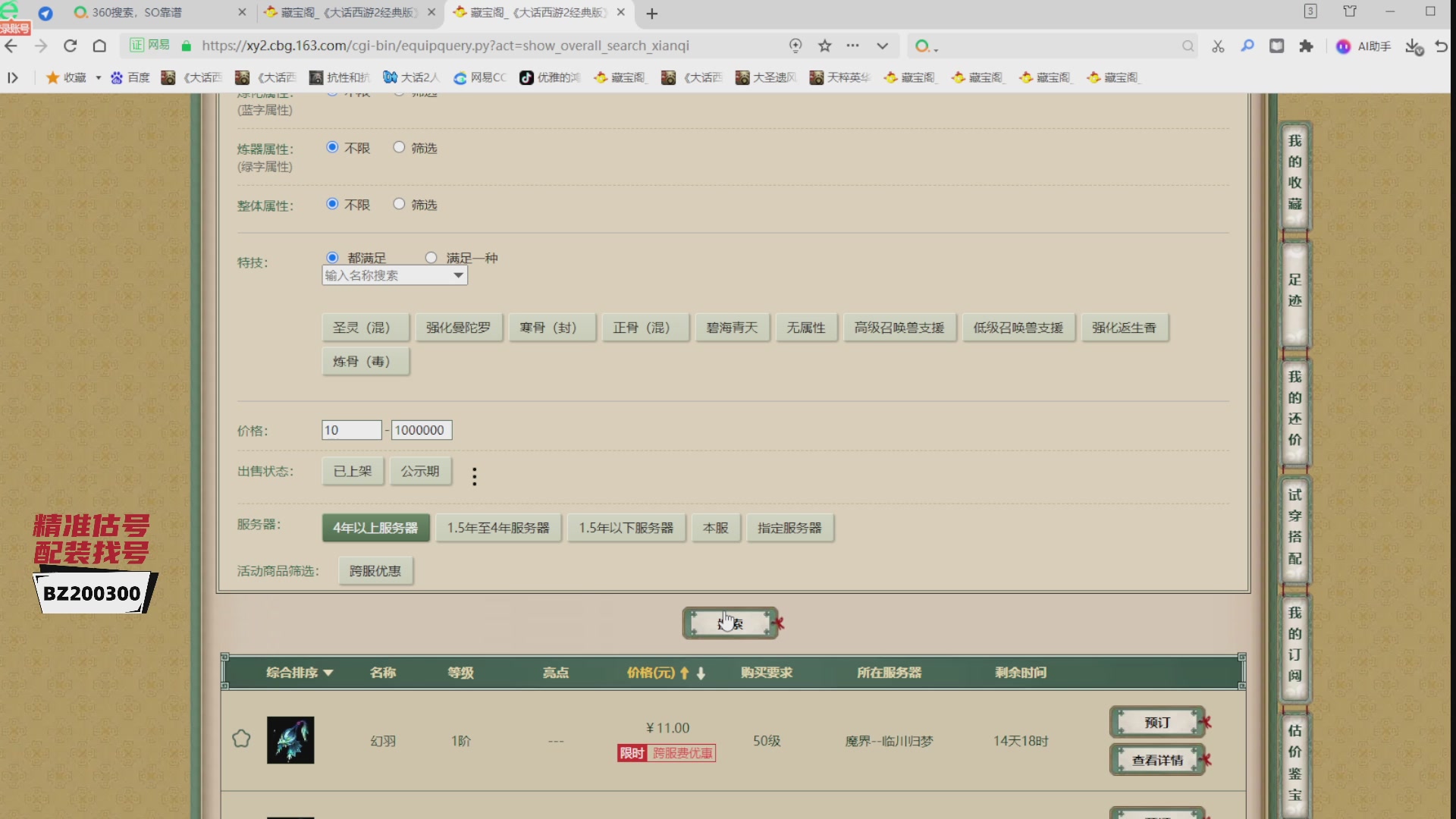Image resolution: width=1456 pixels, height=819 pixels.
Task: Sort price descending with down arrow
Action: tap(701, 673)
